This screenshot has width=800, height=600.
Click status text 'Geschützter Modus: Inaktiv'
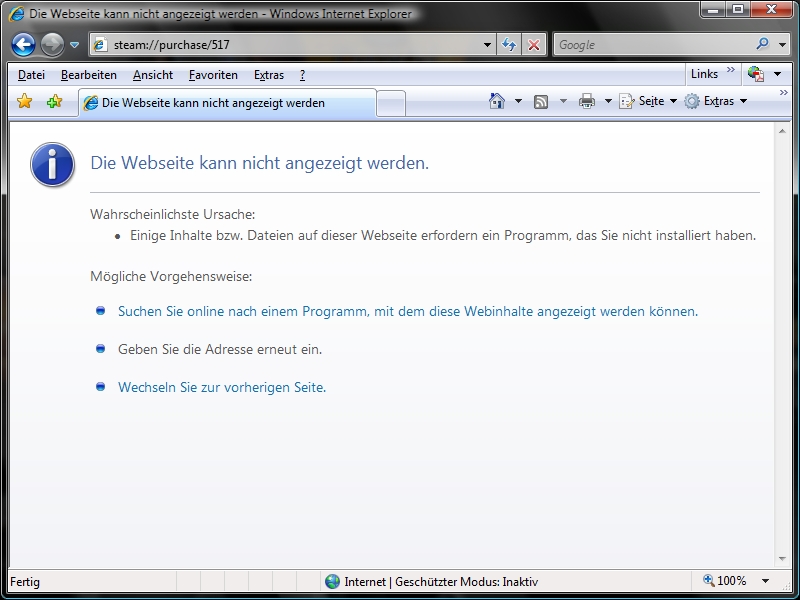[466, 582]
